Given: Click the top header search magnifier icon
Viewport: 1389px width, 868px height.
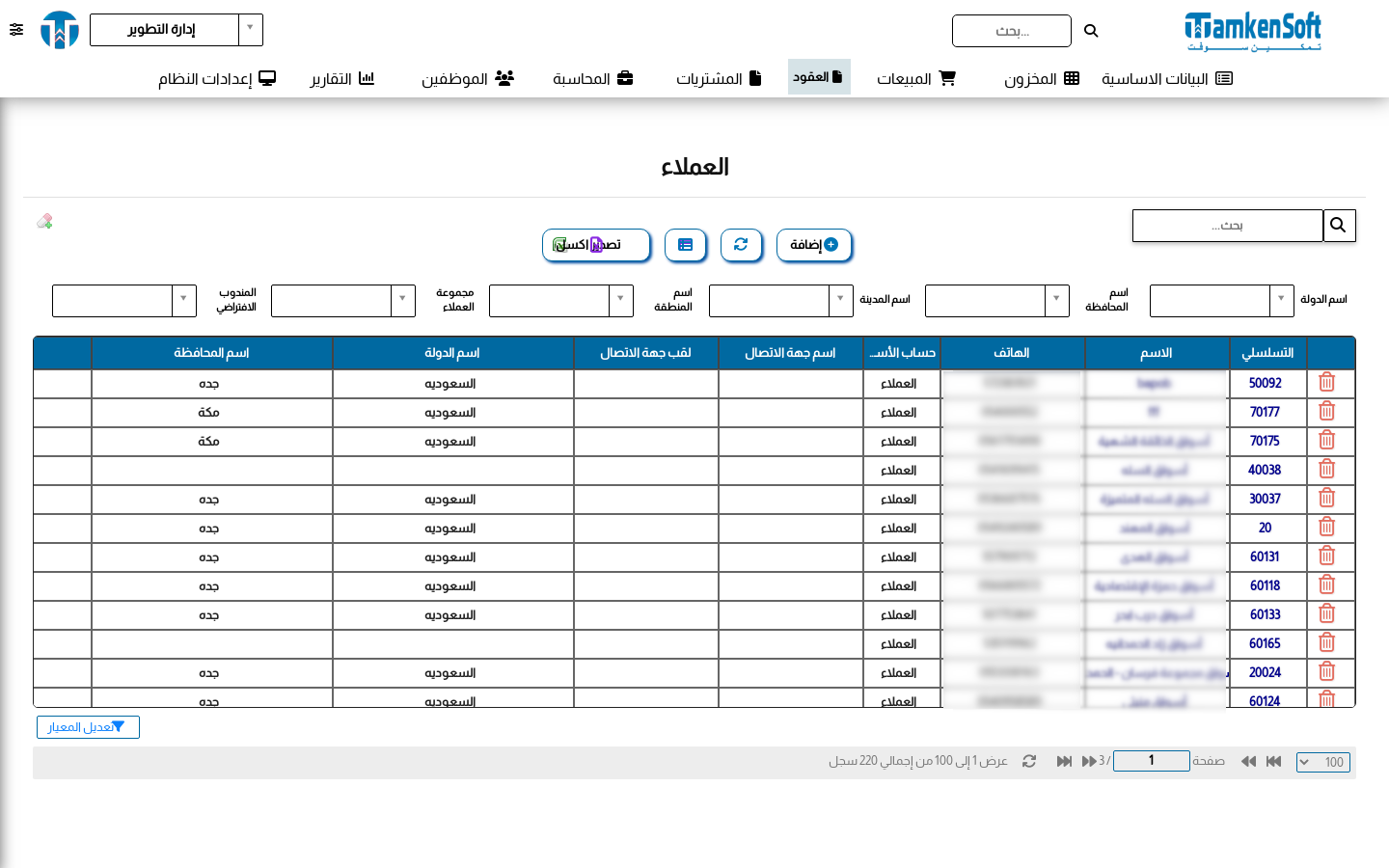Looking at the screenshot, I should (1091, 31).
